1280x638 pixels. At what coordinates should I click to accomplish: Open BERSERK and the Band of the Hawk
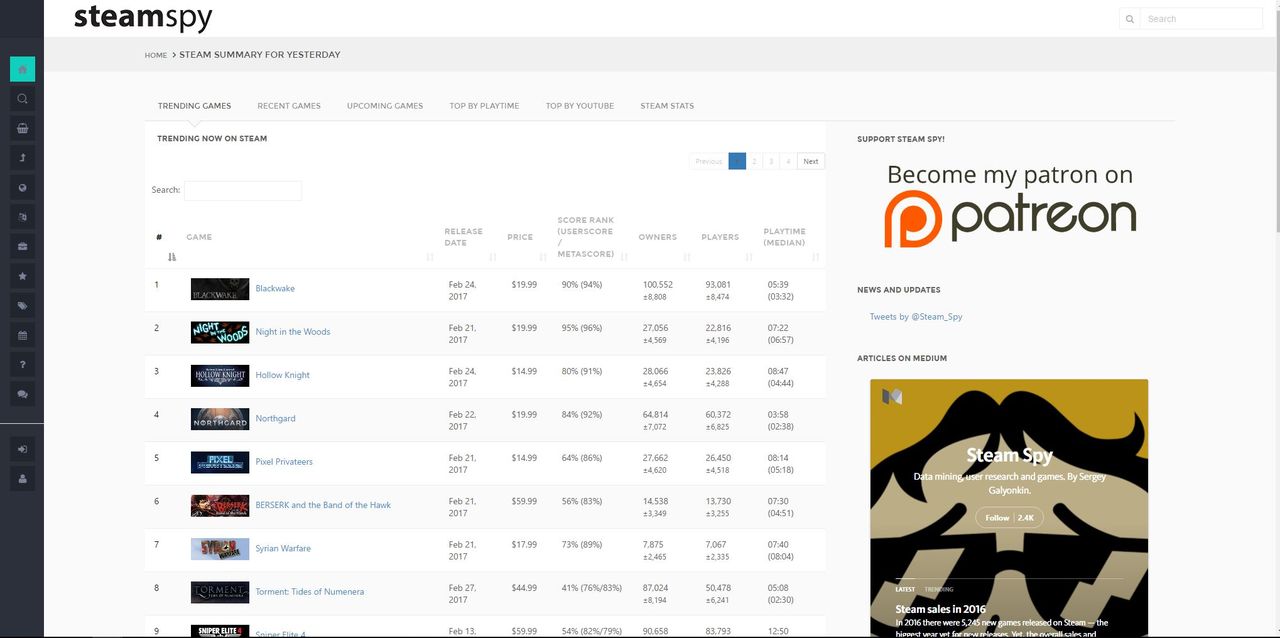click(323, 505)
